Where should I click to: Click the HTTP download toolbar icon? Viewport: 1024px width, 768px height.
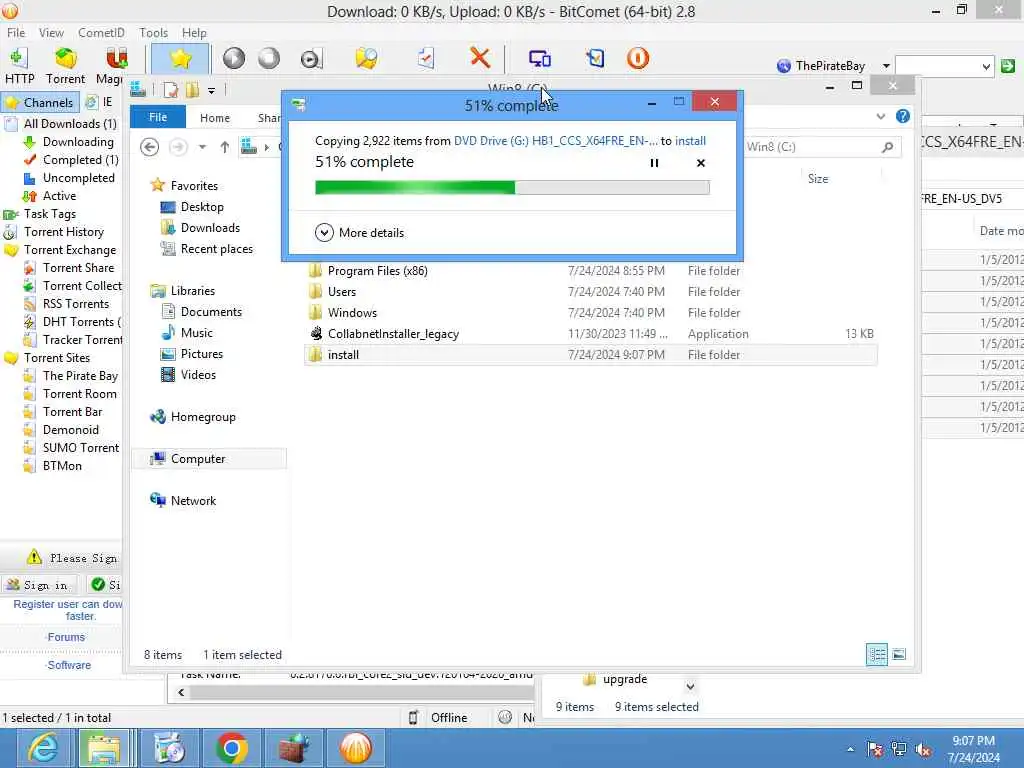(19, 59)
